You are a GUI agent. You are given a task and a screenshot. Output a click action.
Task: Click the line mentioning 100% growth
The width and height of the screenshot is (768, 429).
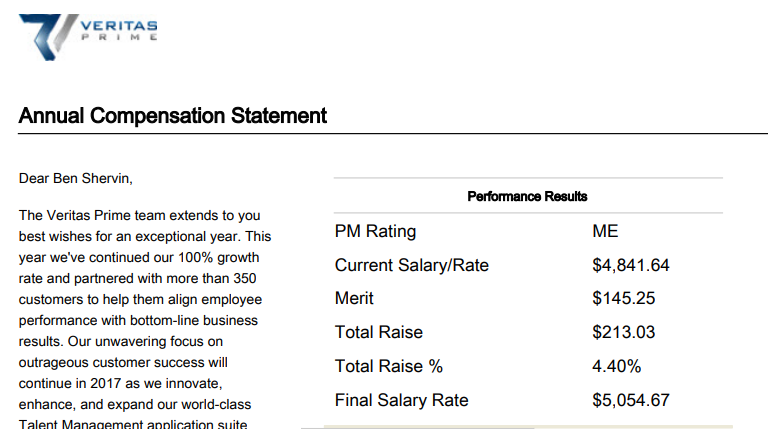tap(139, 258)
